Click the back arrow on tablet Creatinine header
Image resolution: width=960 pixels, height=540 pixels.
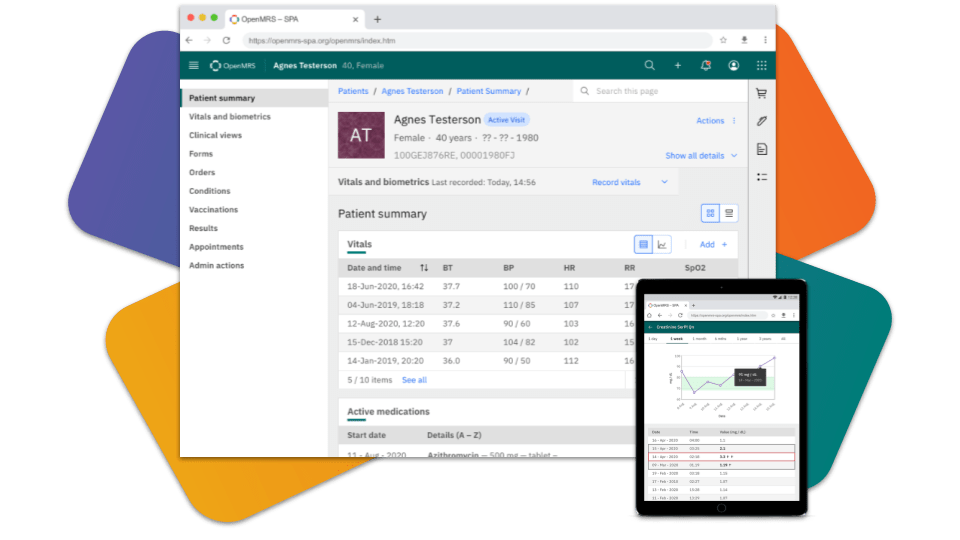(650, 327)
